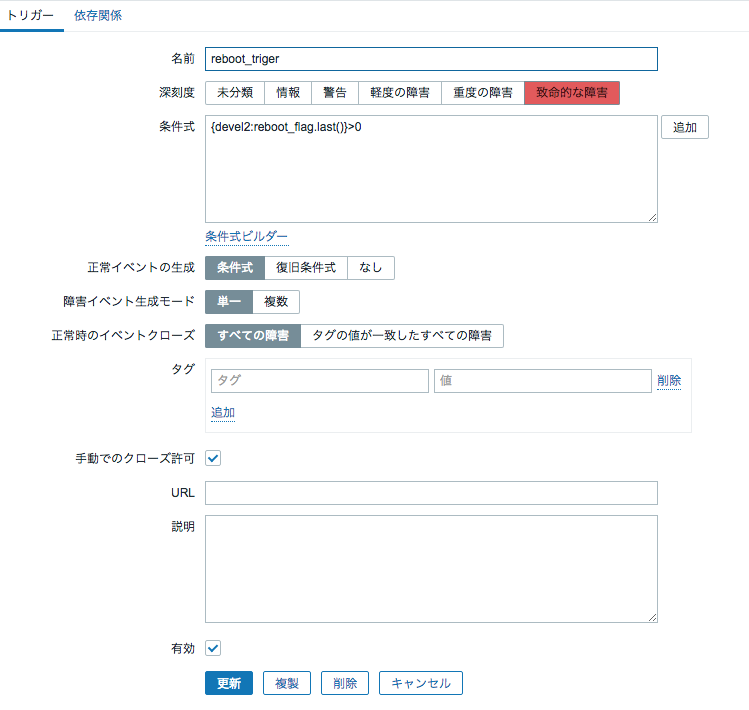Click 削除 link in the tag row
Screen dimensions: 749x710
tap(669, 381)
